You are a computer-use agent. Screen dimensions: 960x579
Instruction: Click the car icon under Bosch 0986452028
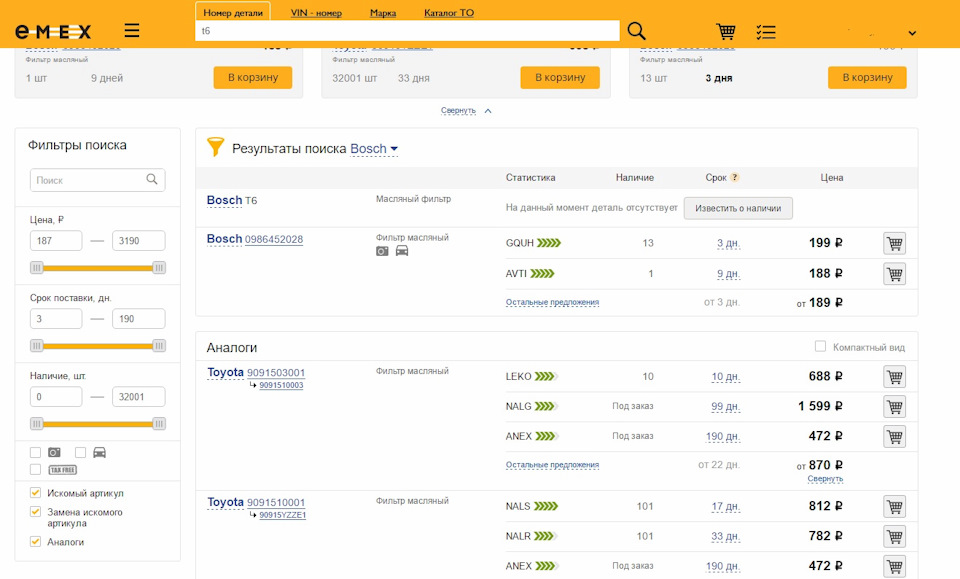point(402,251)
